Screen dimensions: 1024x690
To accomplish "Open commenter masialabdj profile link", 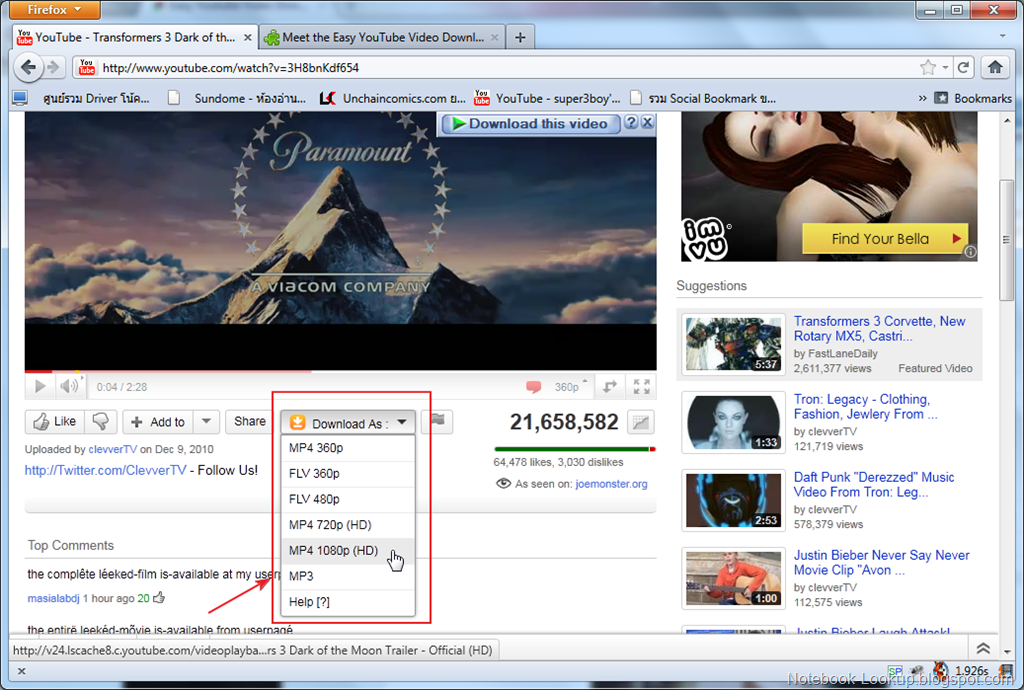I will pos(53,598).
